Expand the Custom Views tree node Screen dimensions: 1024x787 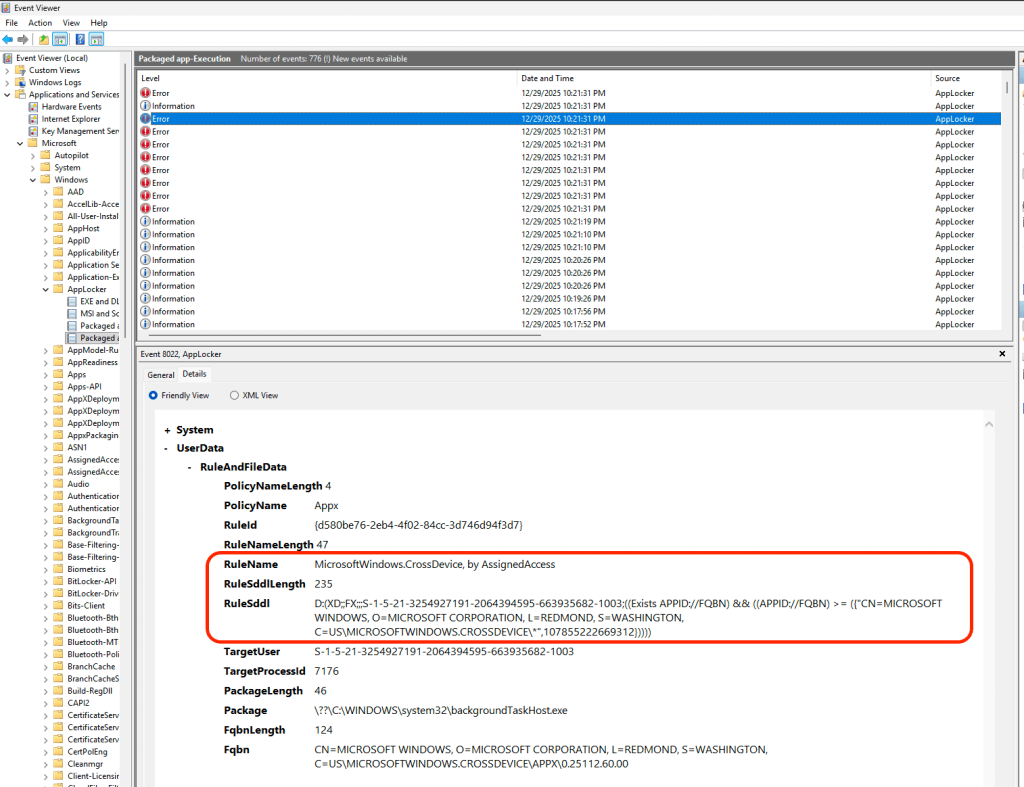pos(8,70)
